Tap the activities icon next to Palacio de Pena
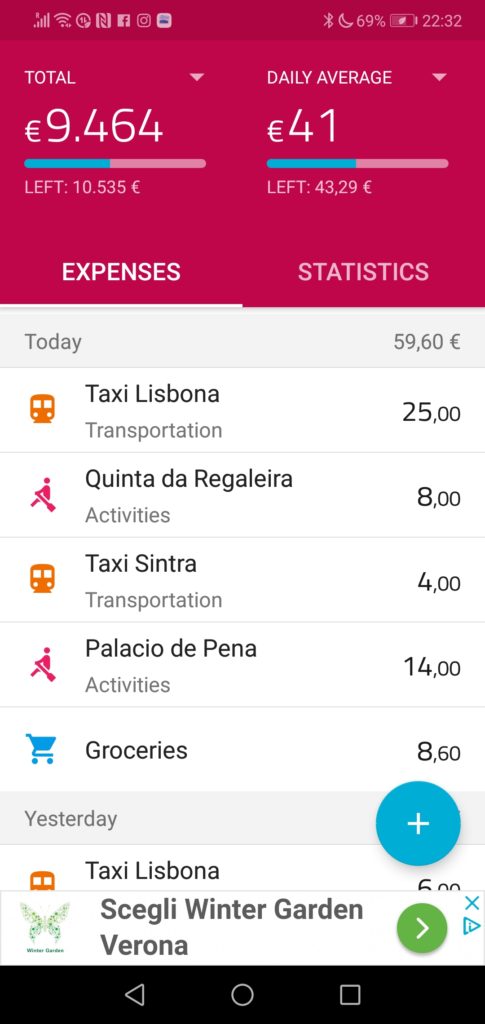 coord(42,664)
